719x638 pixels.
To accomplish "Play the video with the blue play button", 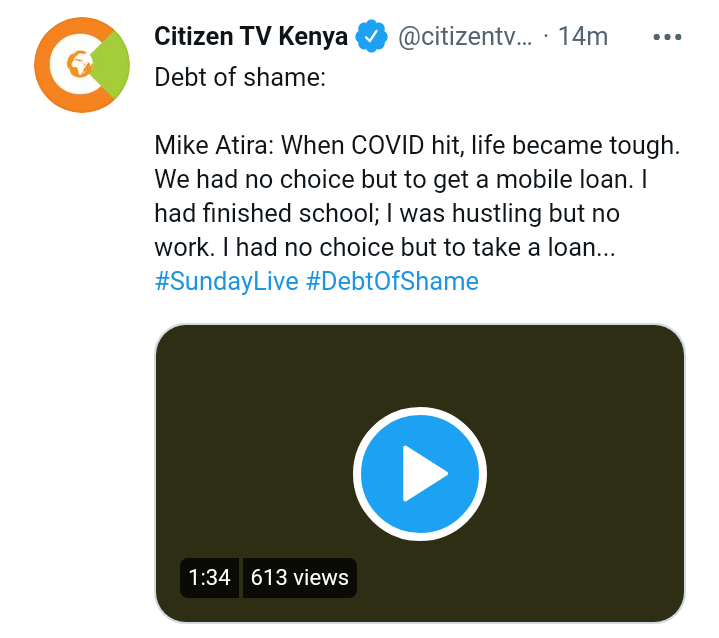I will pyautogui.click(x=420, y=474).
